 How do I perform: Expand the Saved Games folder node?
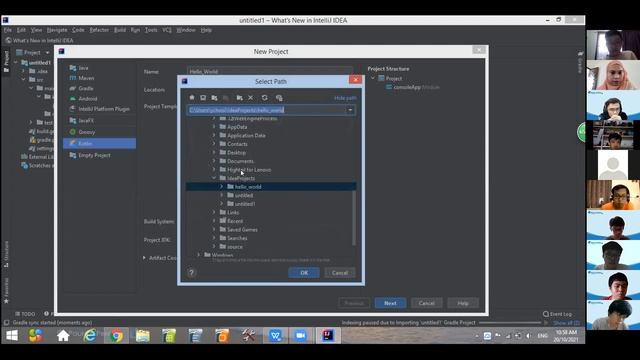214,230
